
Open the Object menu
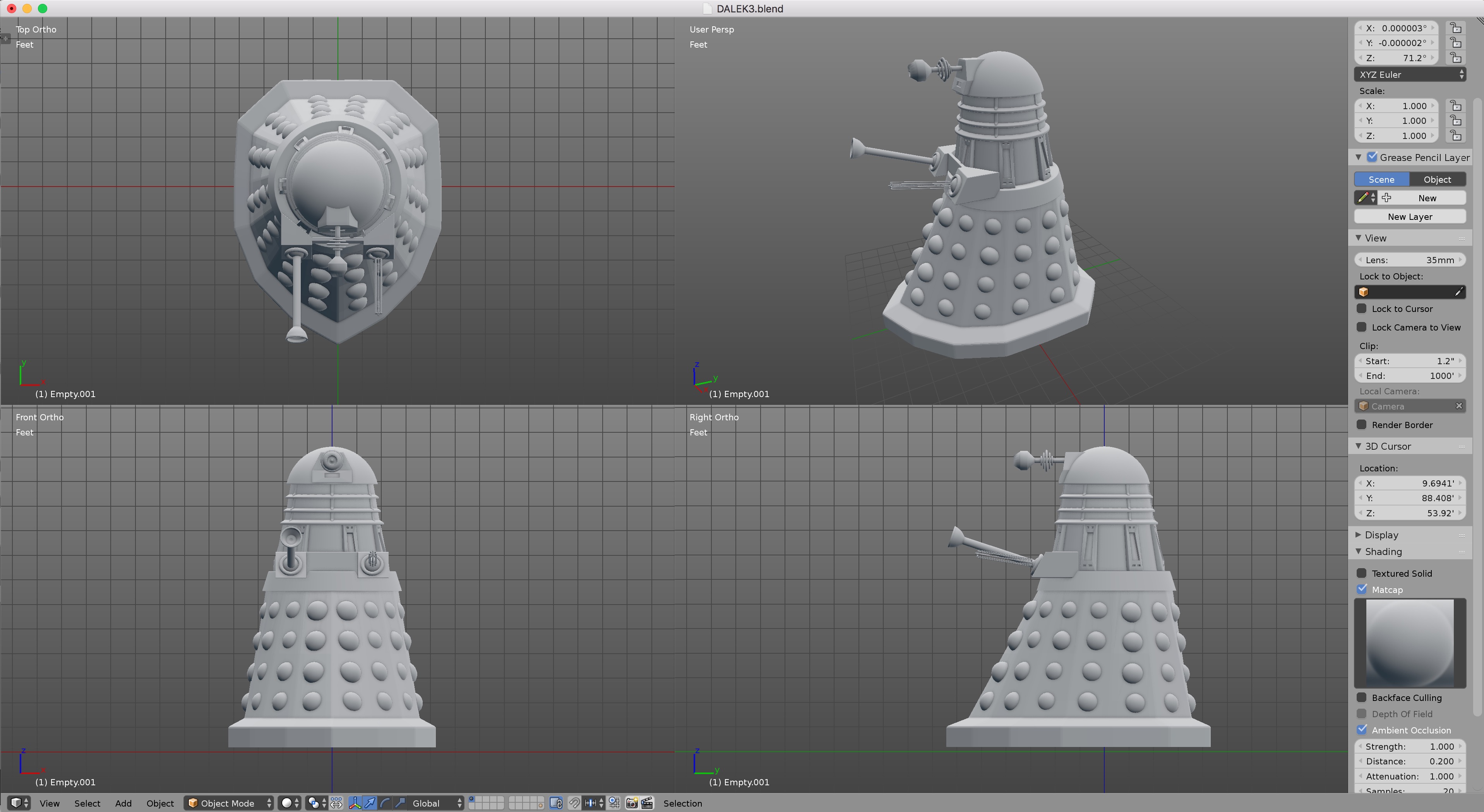coord(160,803)
